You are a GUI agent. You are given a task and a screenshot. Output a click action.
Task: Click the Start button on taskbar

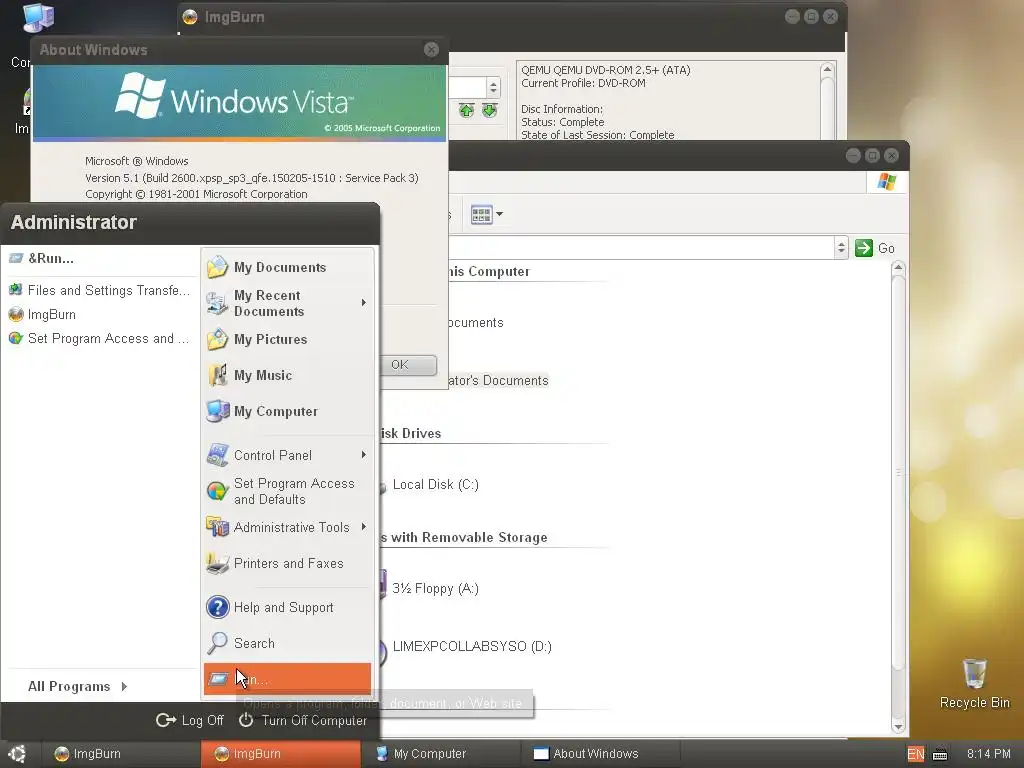point(17,754)
